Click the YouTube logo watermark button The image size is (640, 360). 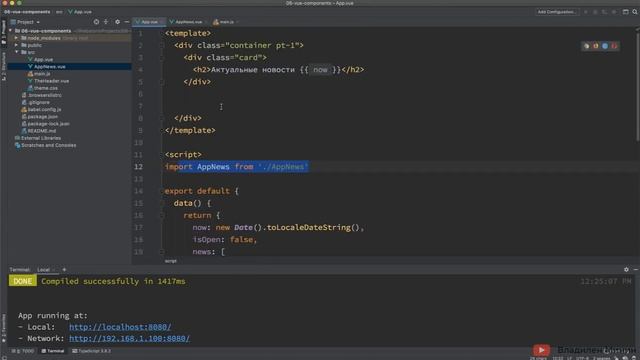pos(541,350)
